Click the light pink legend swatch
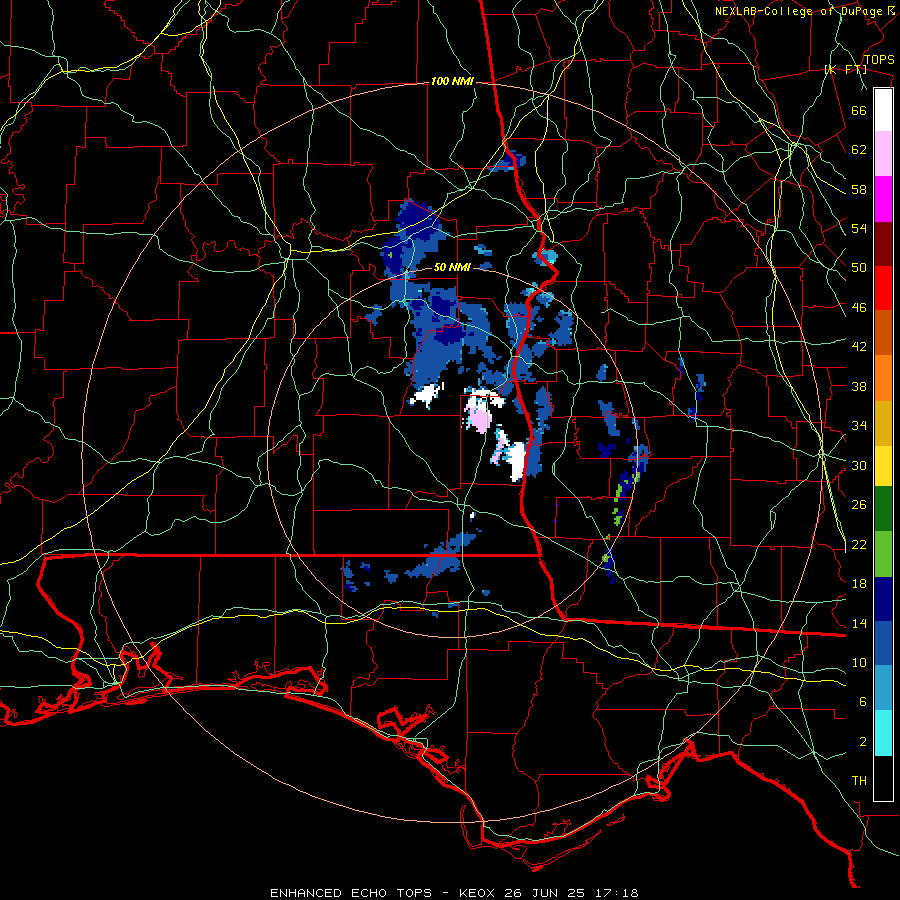The image size is (900, 900). coord(883,153)
